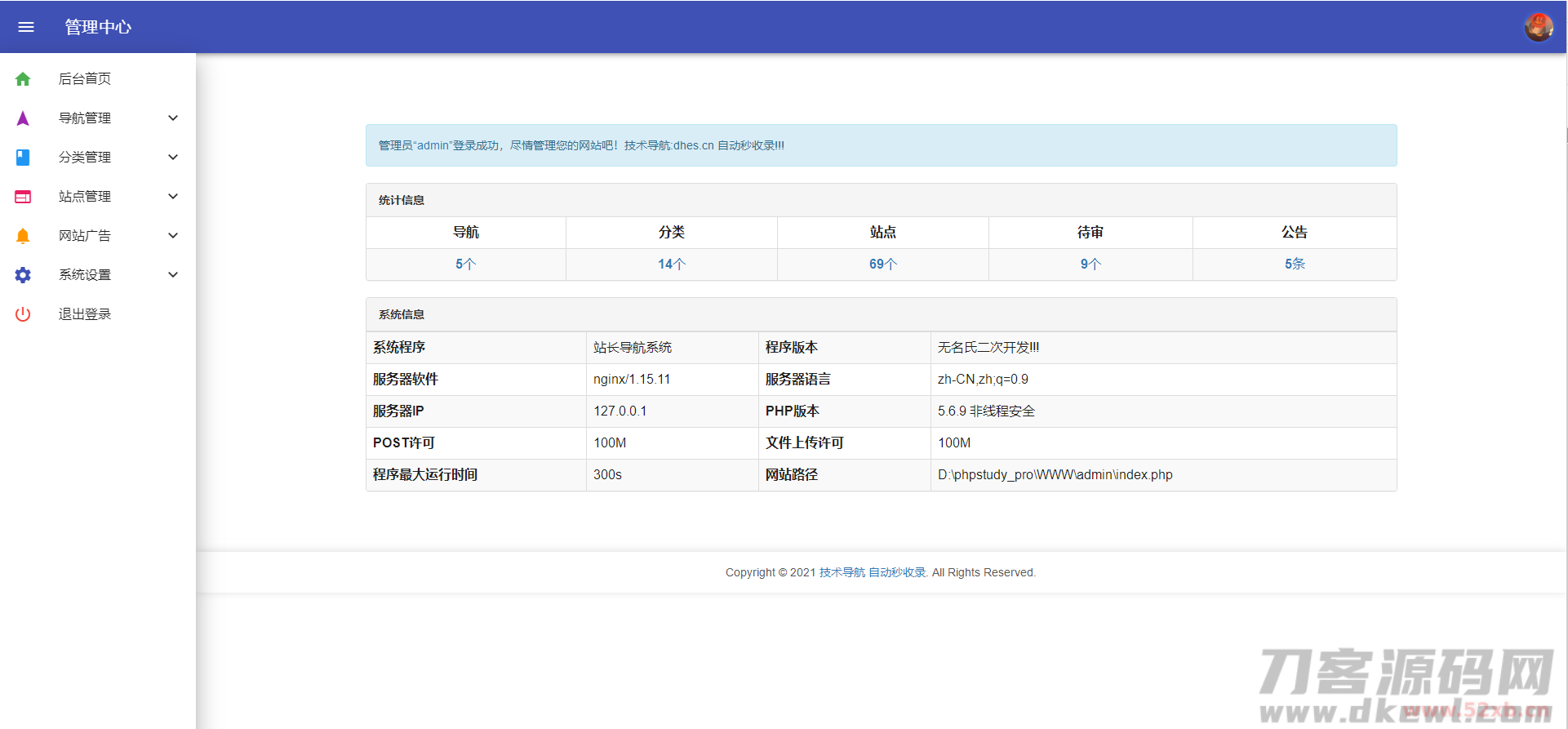Click the red power logout icon
This screenshot has height=729, width=1568.
[23, 314]
